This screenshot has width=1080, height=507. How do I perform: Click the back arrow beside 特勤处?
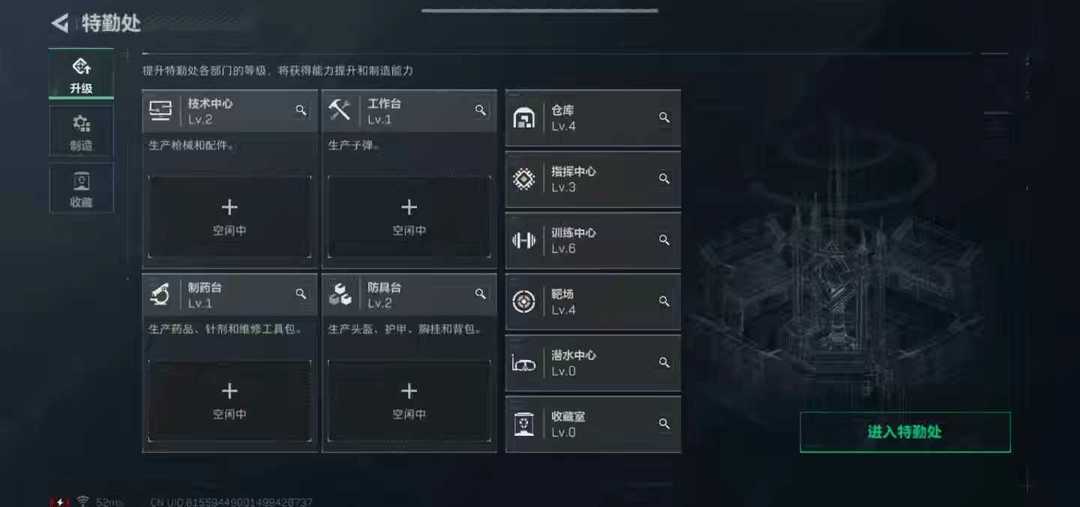click(x=60, y=23)
